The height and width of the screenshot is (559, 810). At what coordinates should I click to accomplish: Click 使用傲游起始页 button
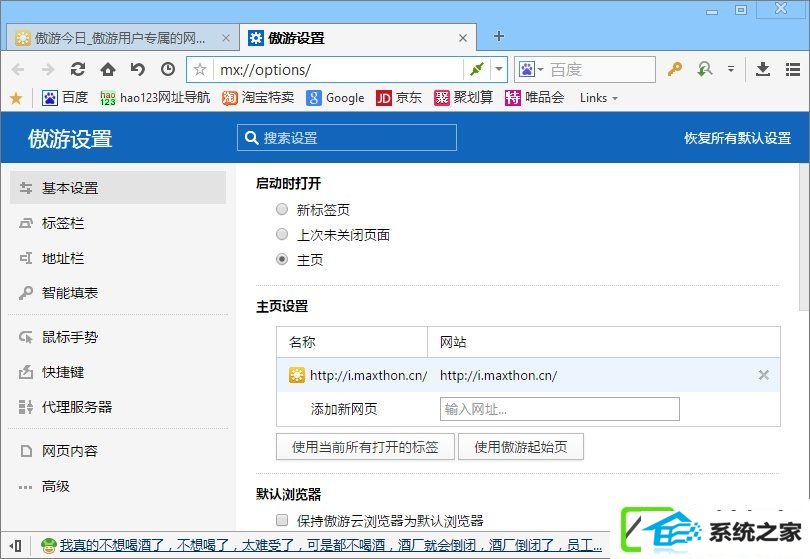click(521, 447)
